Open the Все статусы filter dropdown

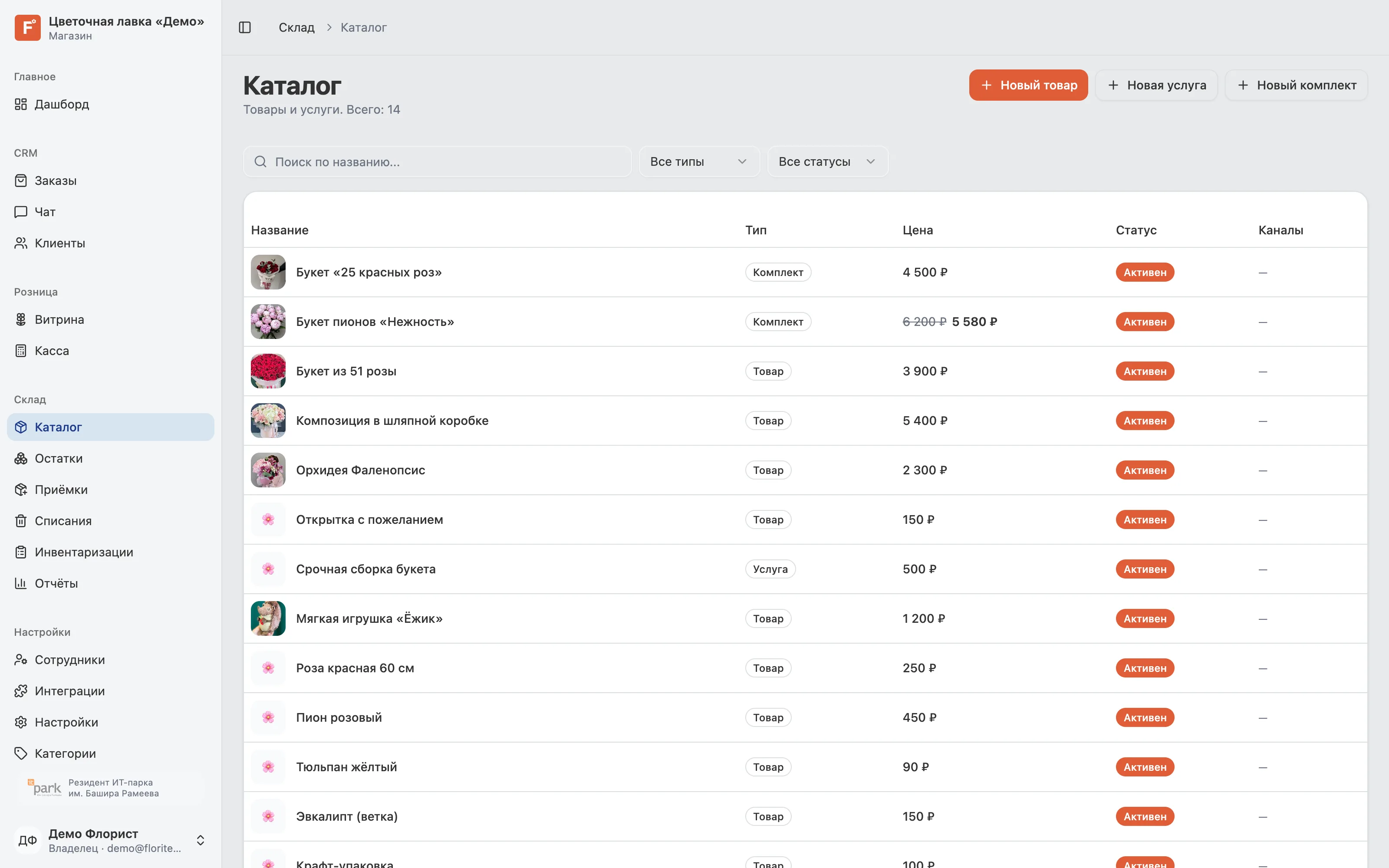827,161
